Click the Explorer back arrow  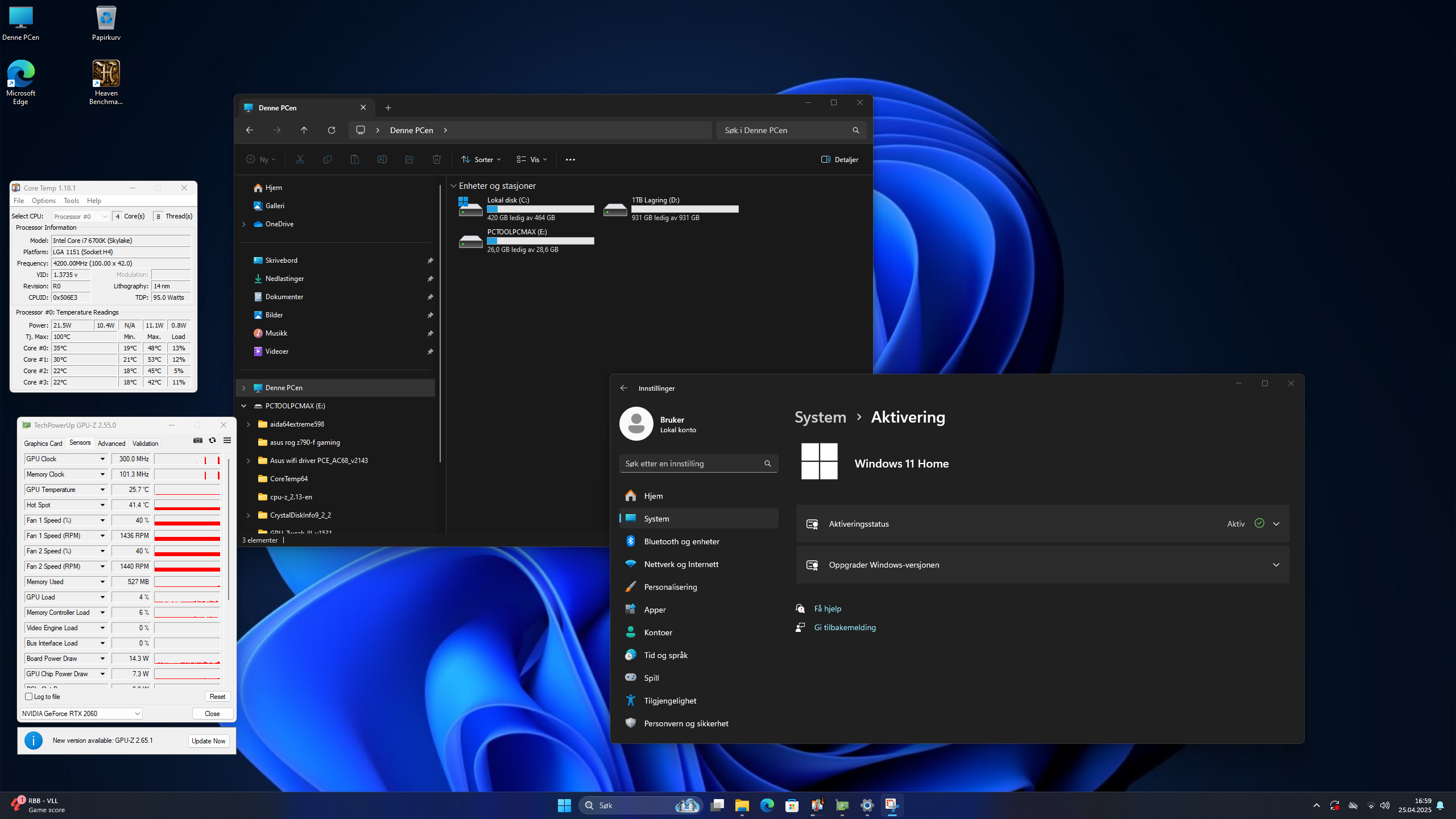click(x=250, y=130)
